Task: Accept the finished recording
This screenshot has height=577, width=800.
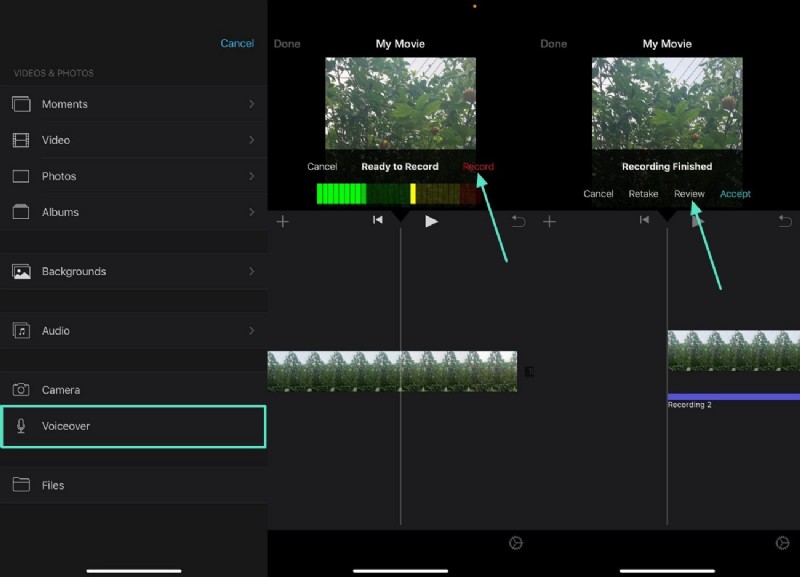Action: point(735,193)
